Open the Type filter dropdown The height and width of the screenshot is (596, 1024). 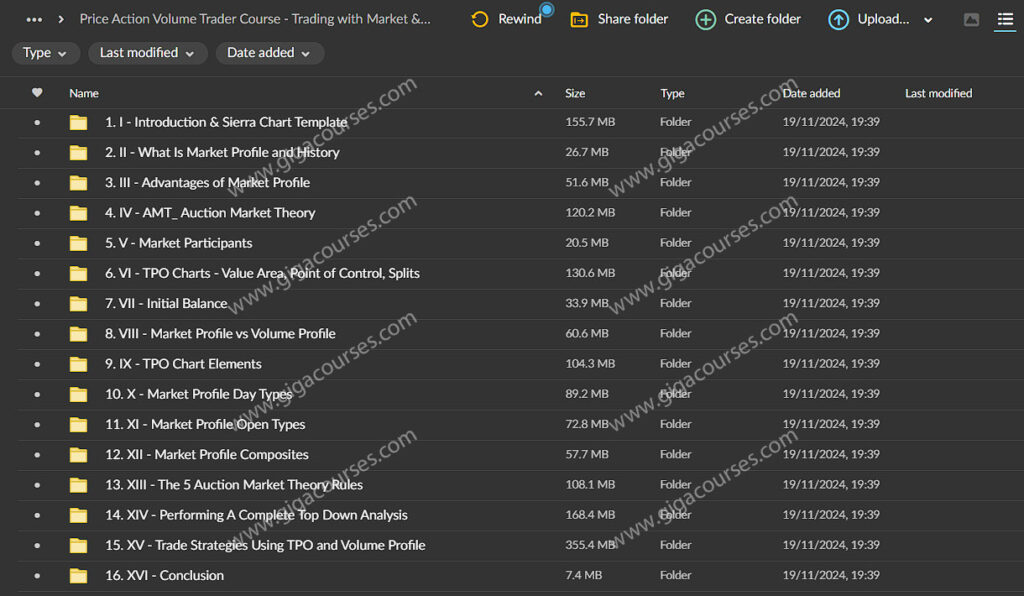[x=46, y=53]
